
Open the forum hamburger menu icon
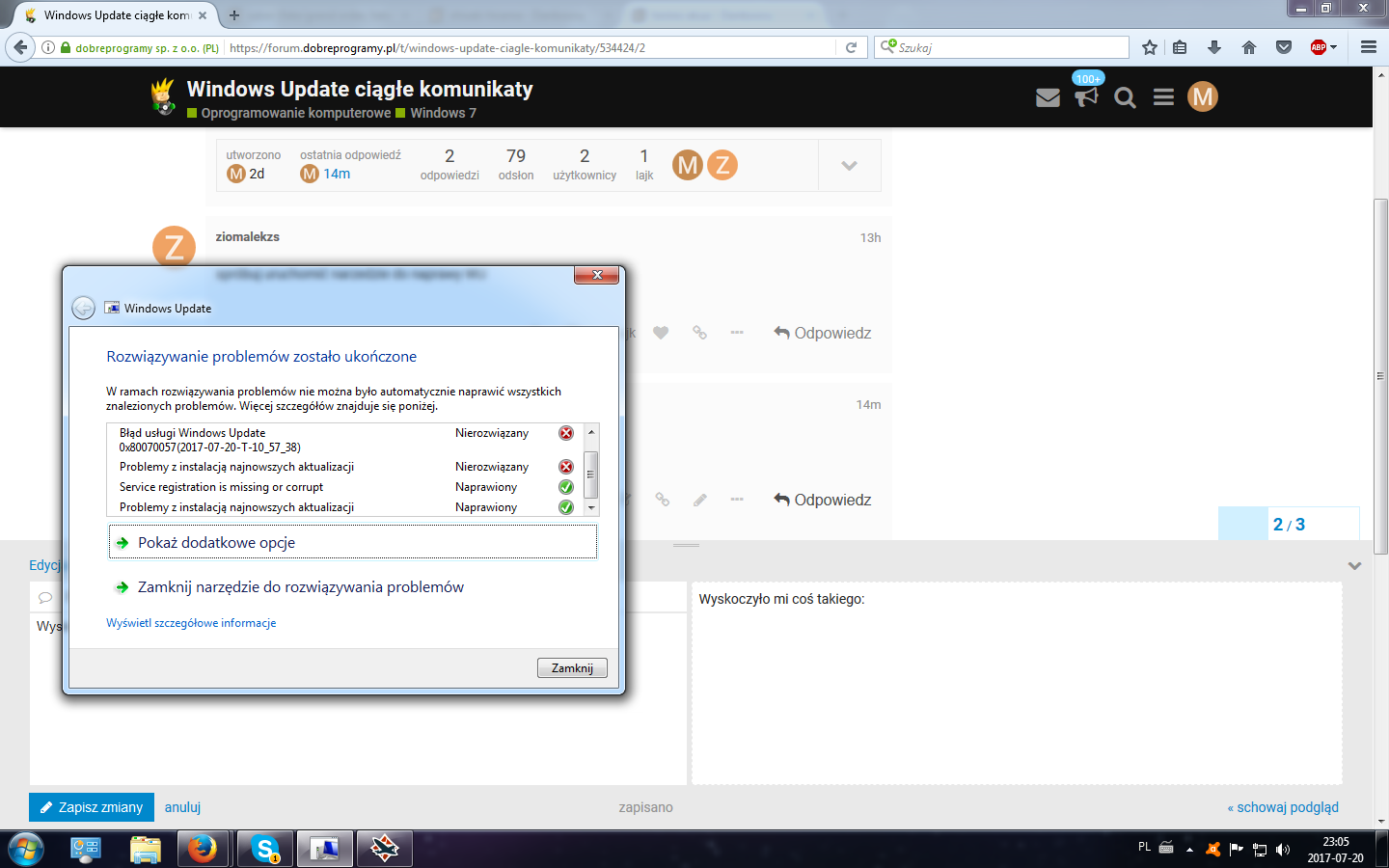1163,97
